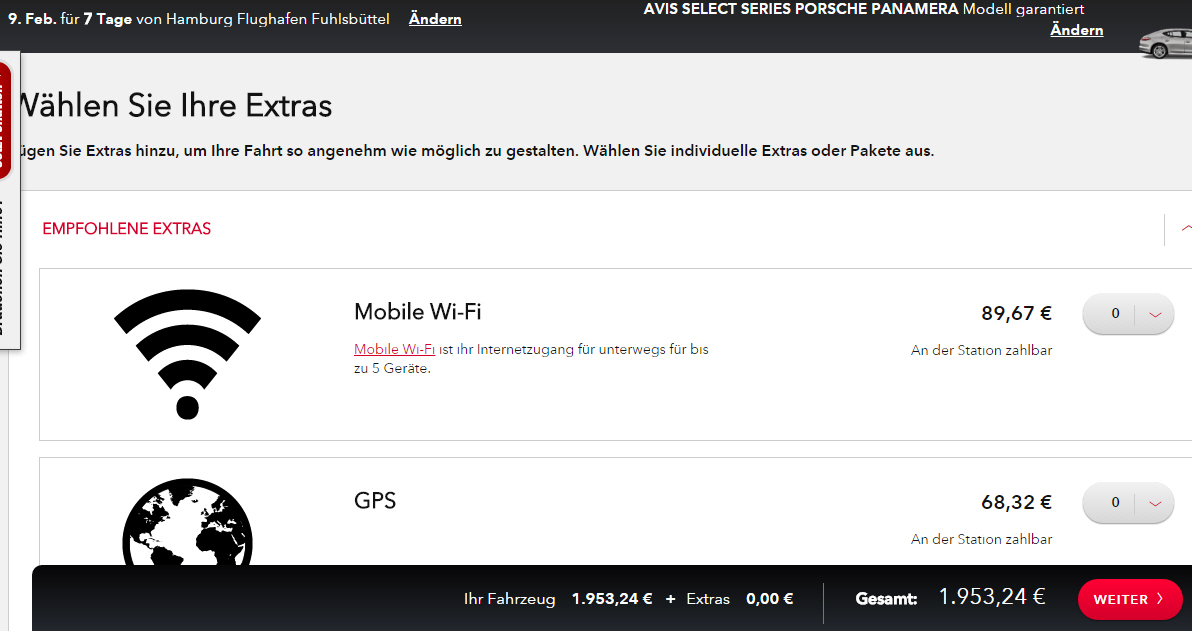Image resolution: width=1192 pixels, height=631 pixels.
Task: Open the GPS quantity dropdown
Action: [1127, 502]
